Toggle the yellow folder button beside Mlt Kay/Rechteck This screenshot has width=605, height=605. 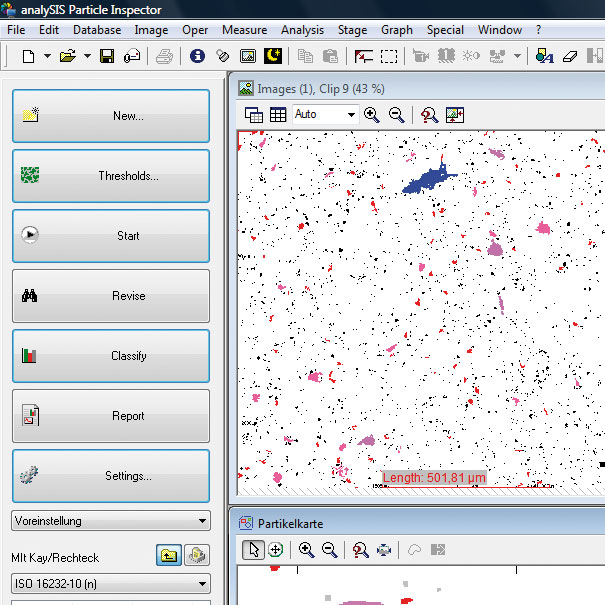tap(168, 557)
